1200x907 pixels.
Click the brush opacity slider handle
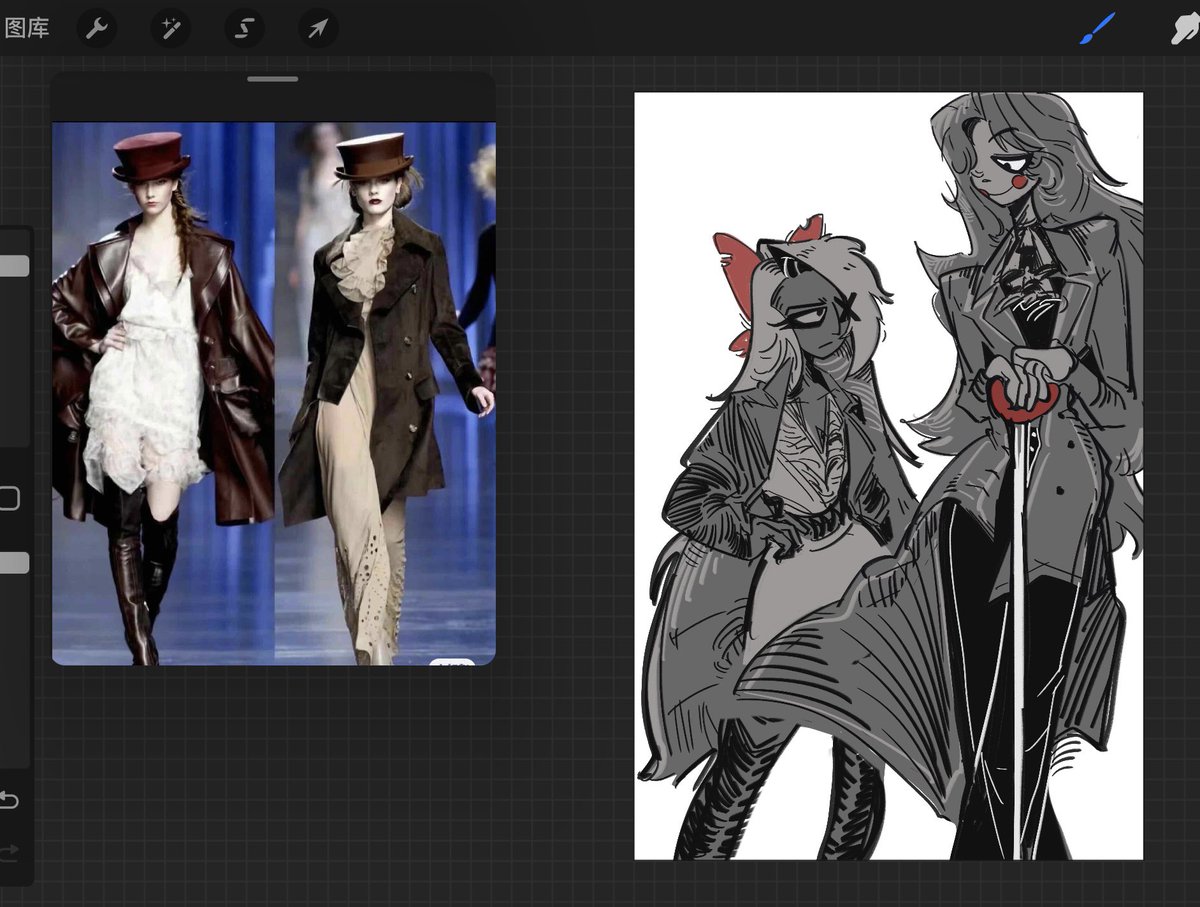[14, 563]
